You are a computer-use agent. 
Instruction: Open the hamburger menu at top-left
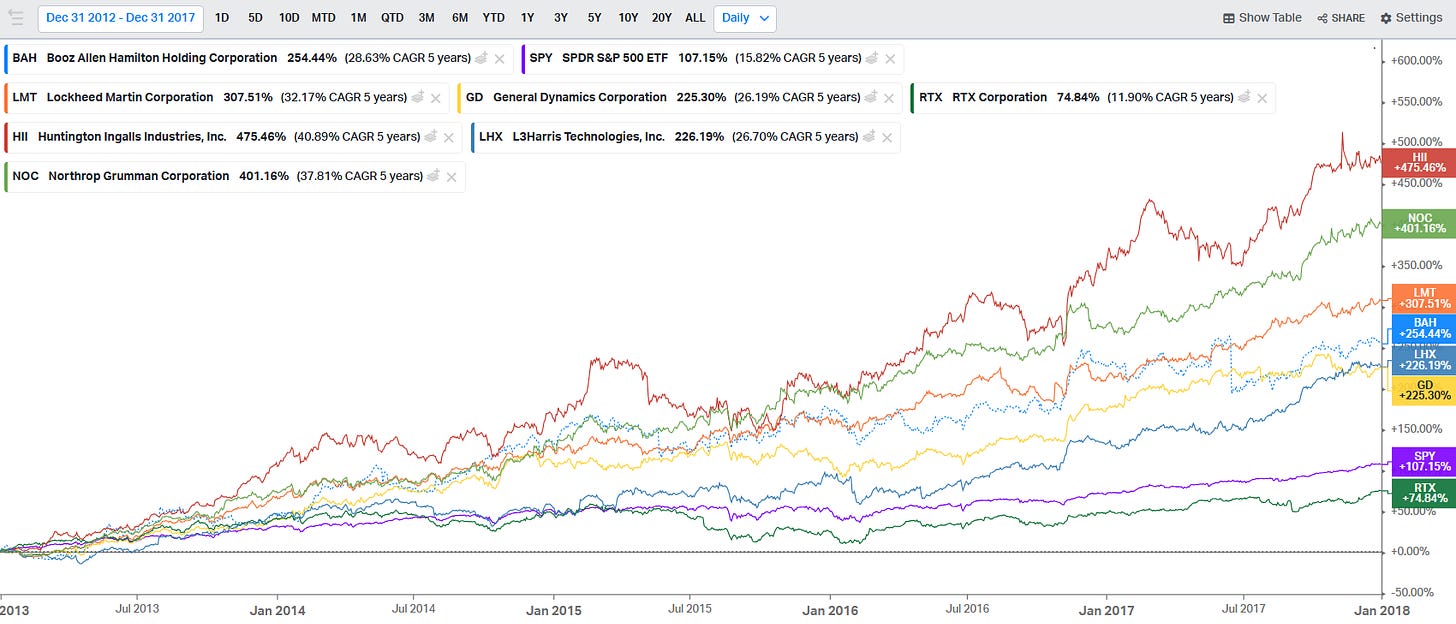(x=16, y=17)
